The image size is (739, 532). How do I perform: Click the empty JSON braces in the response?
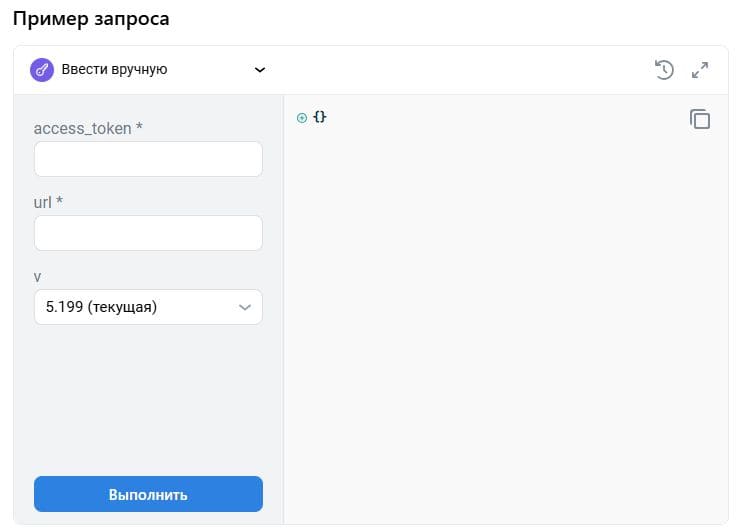[x=320, y=118]
